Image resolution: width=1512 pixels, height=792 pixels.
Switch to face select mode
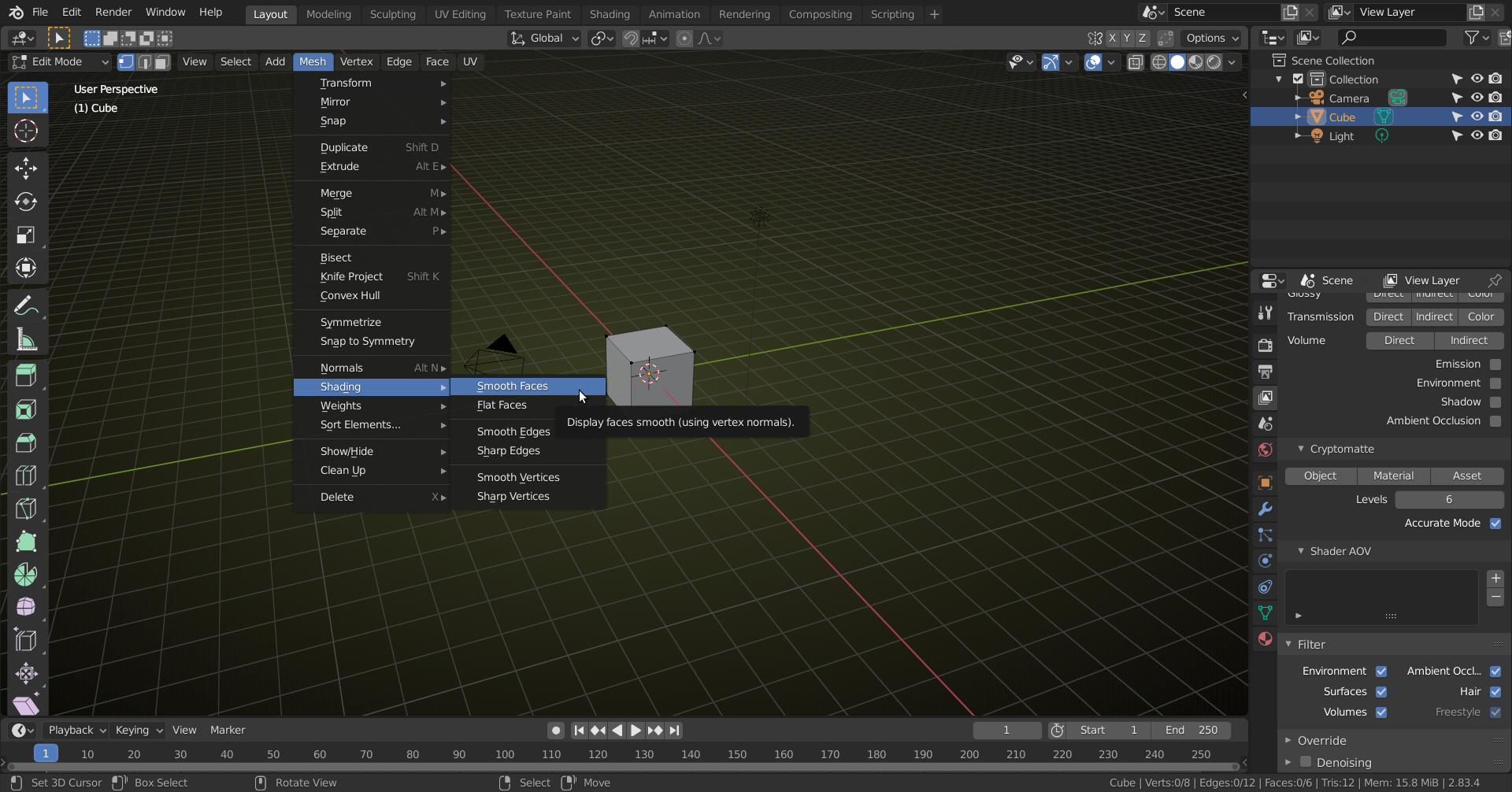pos(162,62)
